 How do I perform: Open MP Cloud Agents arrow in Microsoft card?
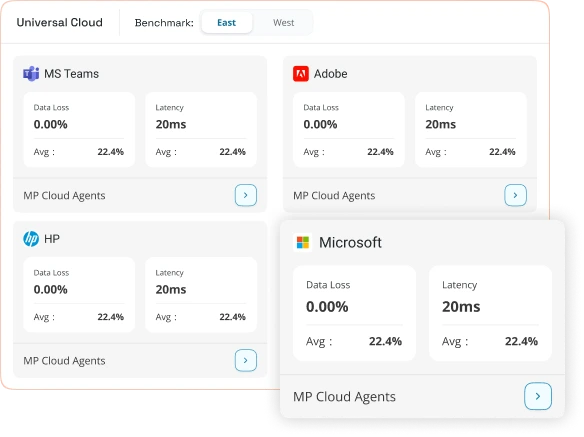(538, 396)
